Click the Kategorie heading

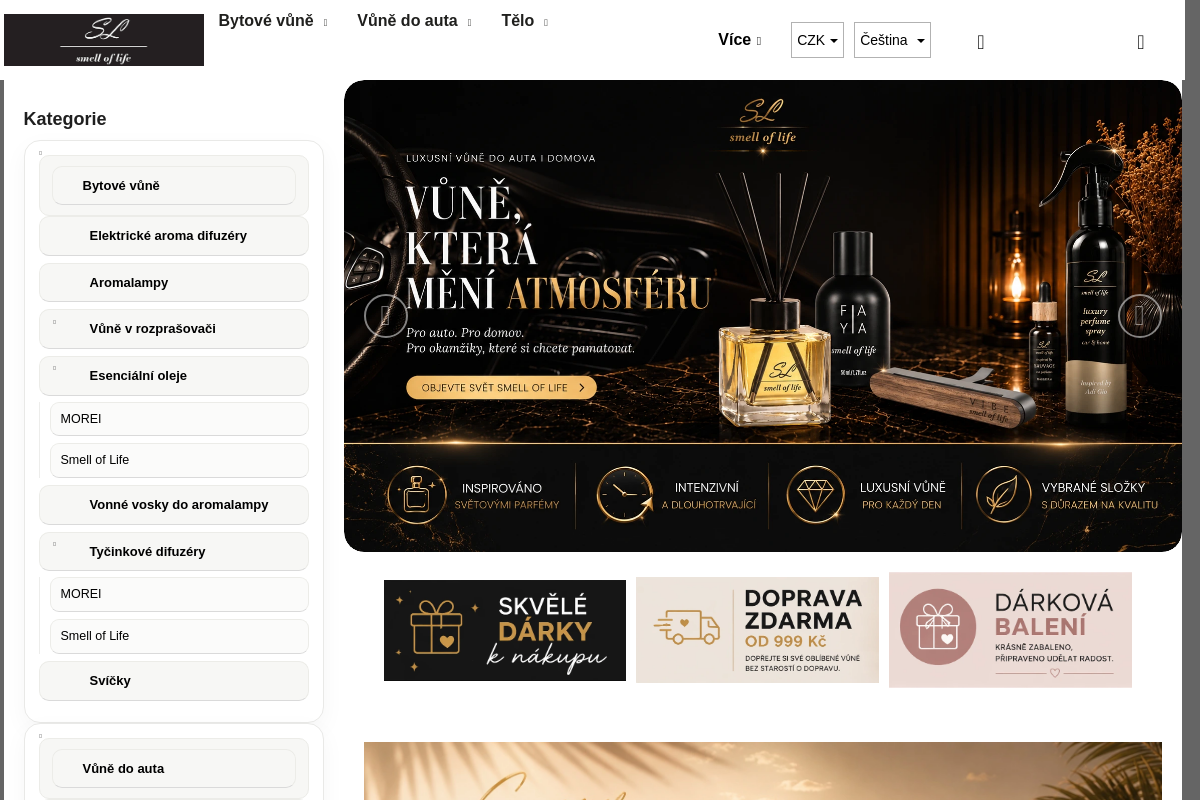tap(65, 119)
